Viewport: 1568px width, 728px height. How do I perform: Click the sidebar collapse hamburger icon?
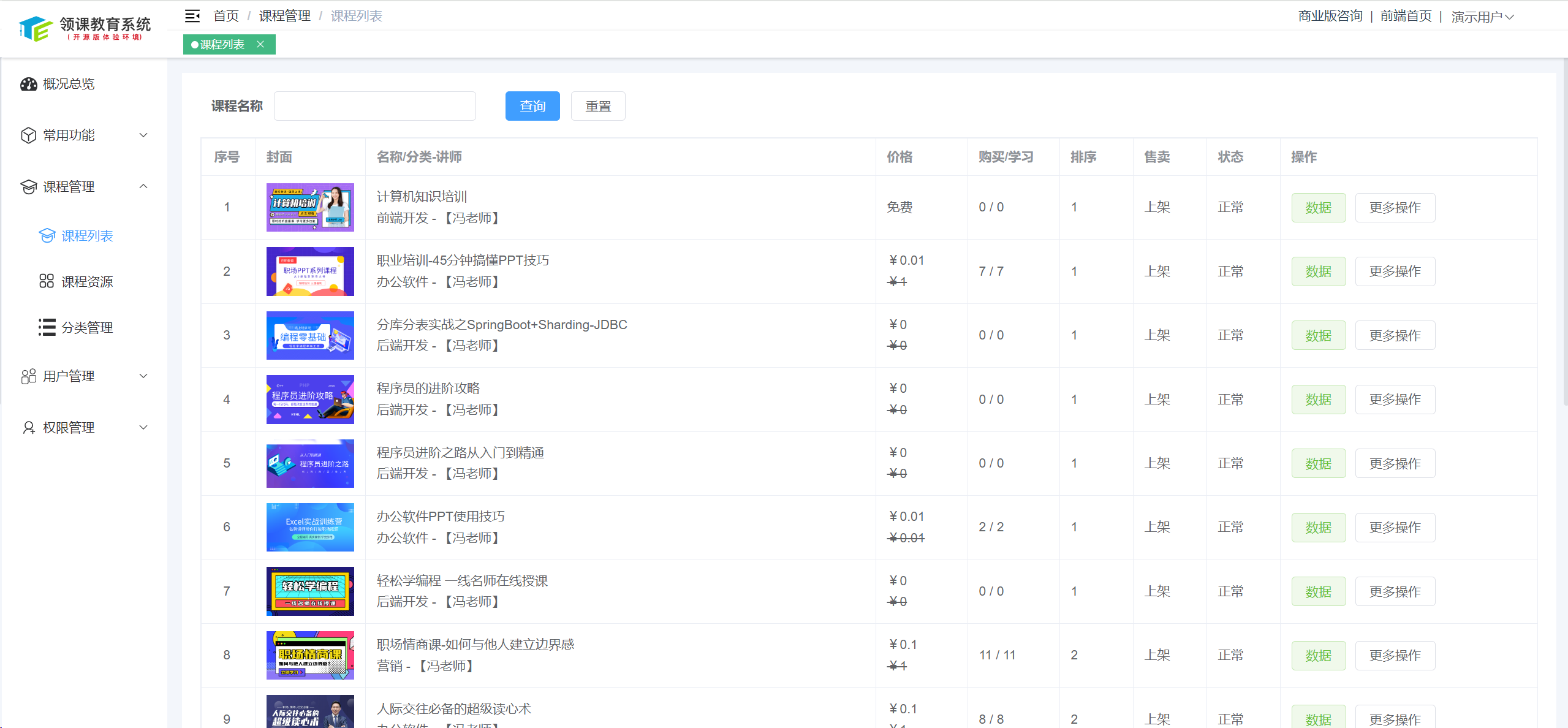point(192,16)
